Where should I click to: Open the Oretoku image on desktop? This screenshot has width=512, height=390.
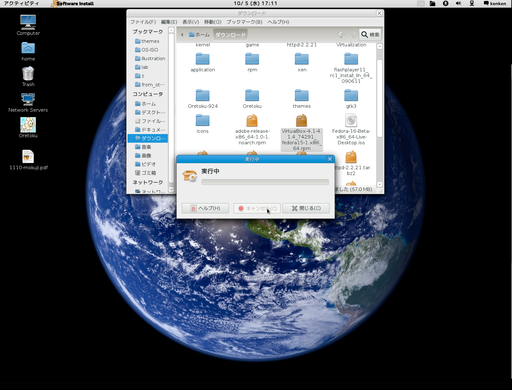pyautogui.click(x=28, y=128)
